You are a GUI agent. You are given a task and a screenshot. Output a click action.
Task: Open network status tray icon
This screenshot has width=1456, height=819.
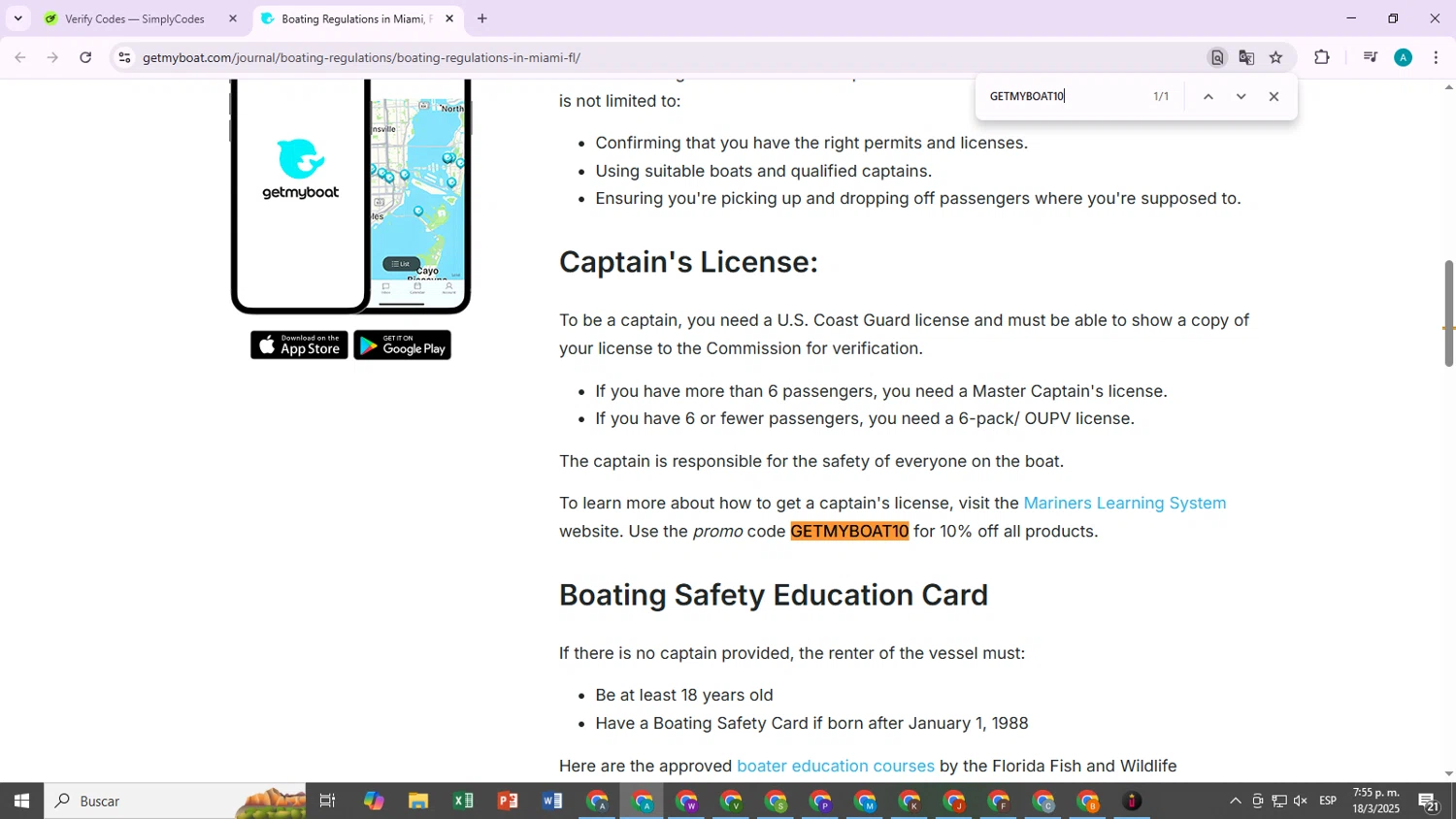click(1279, 802)
